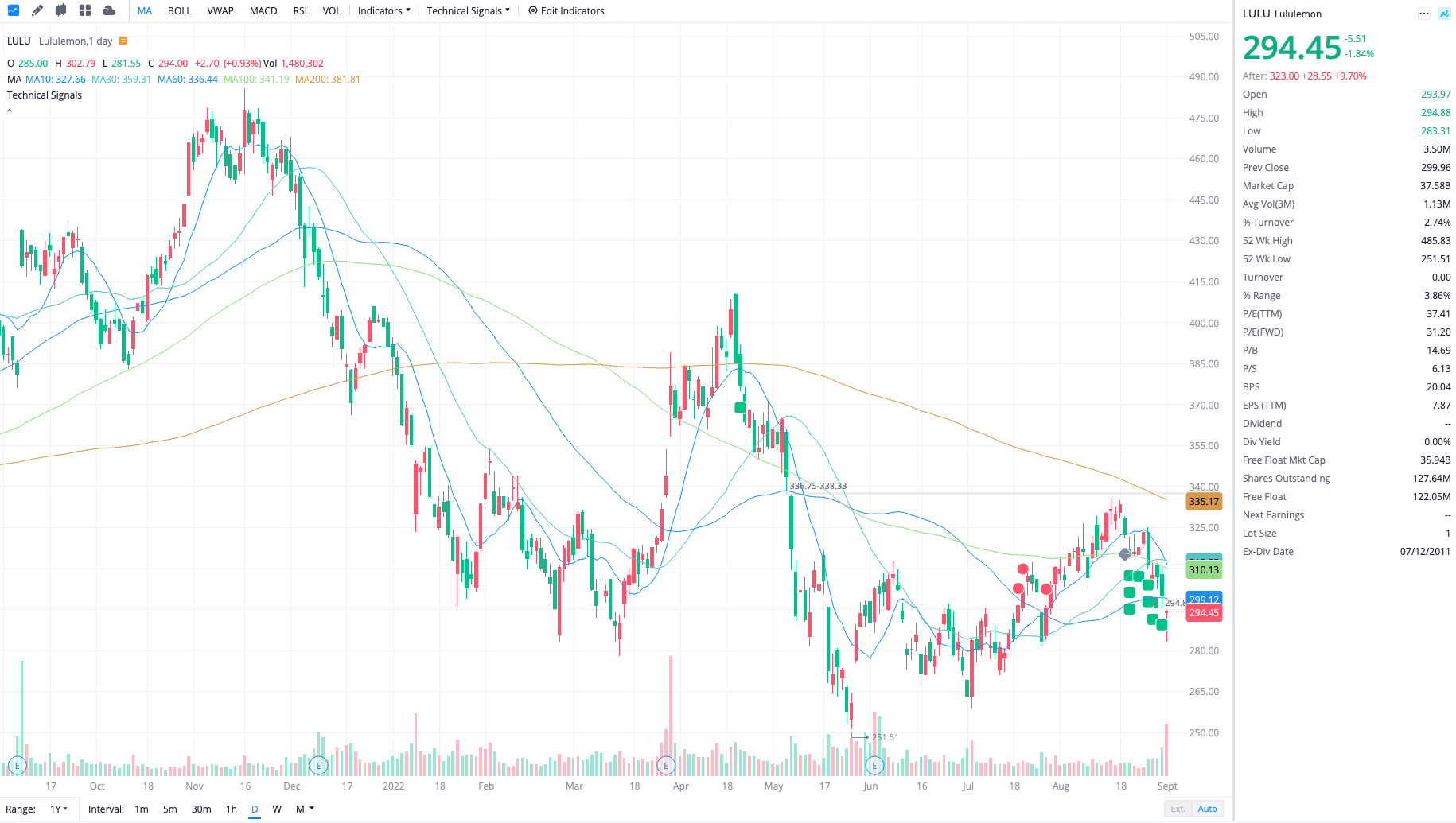This screenshot has width=1456, height=823.
Task: Click the chart icon at top-right of quote panel
Action: pyautogui.click(x=1444, y=14)
